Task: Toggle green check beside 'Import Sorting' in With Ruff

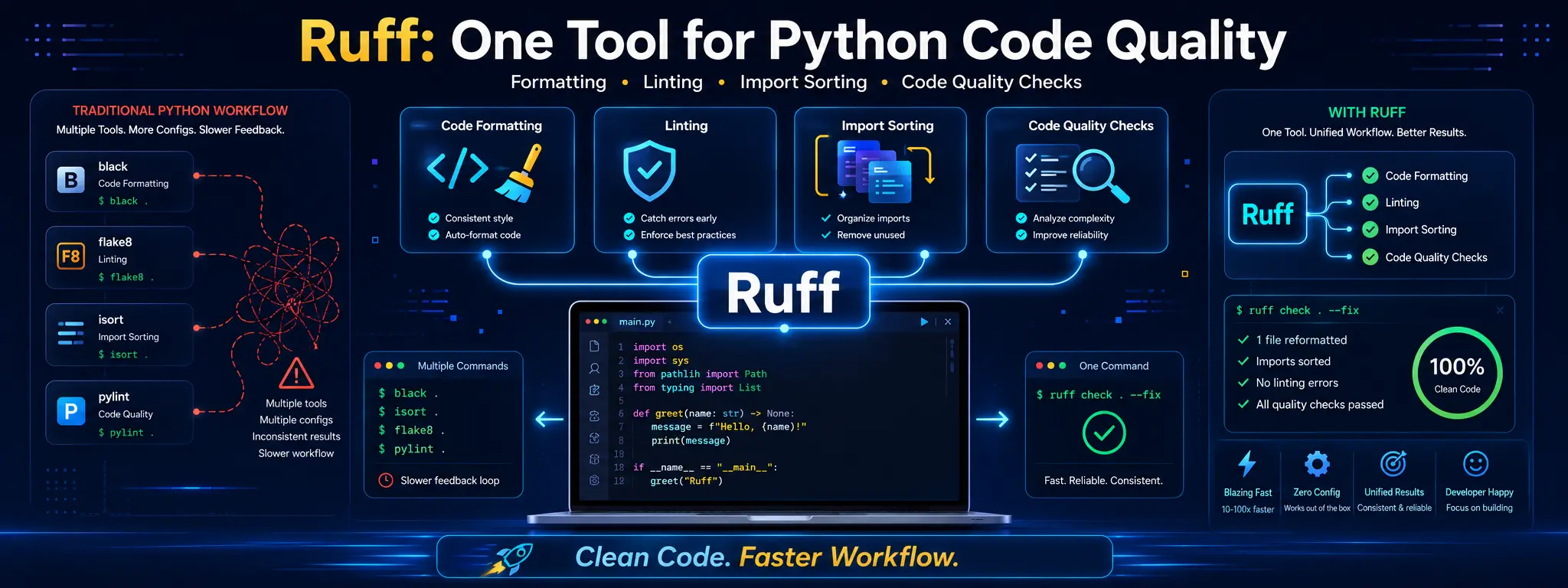Action: click(1370, 230)
